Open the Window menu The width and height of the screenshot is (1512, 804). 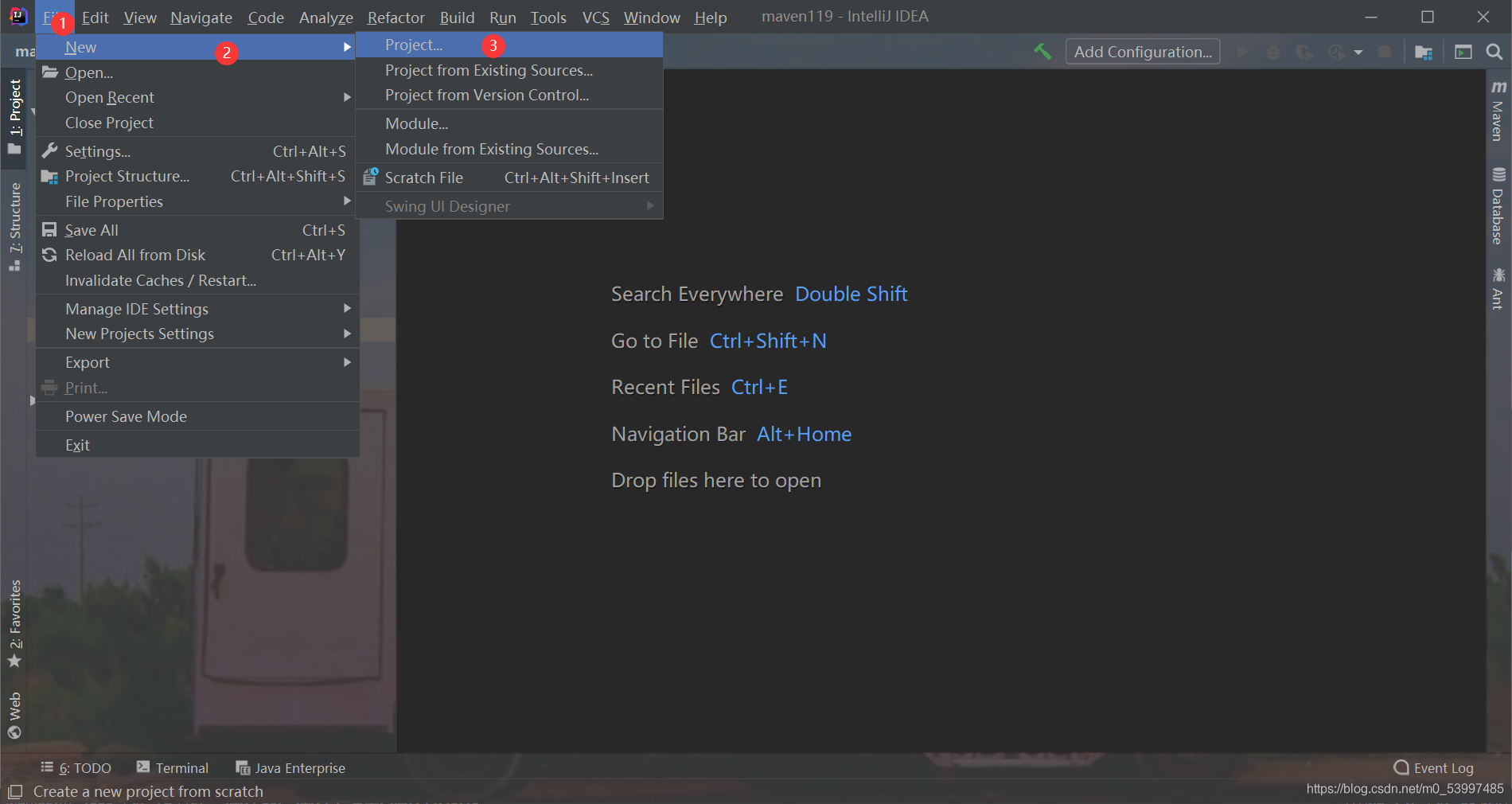click(x=652, y=18)
